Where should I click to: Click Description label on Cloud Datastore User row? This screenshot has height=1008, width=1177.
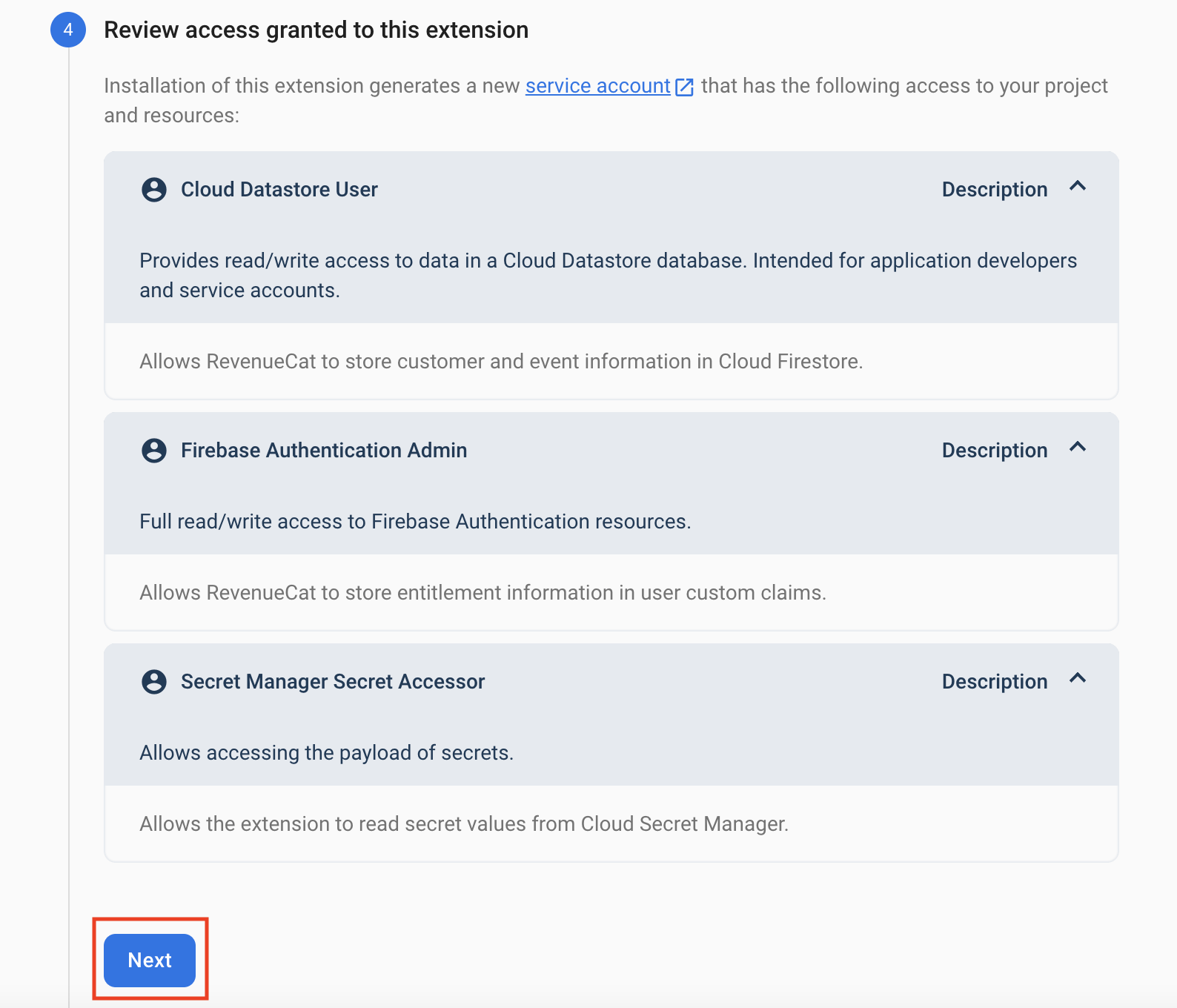(x=994, y=190)
